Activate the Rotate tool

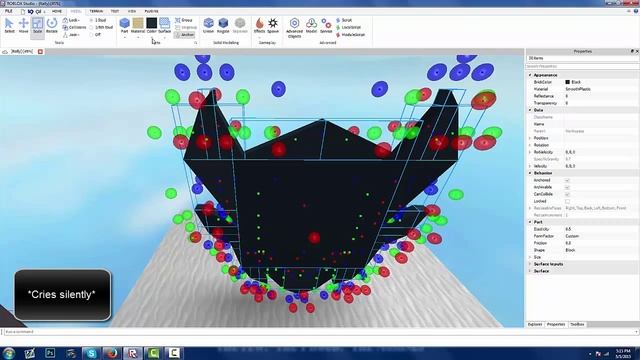[x=51, y=25]
